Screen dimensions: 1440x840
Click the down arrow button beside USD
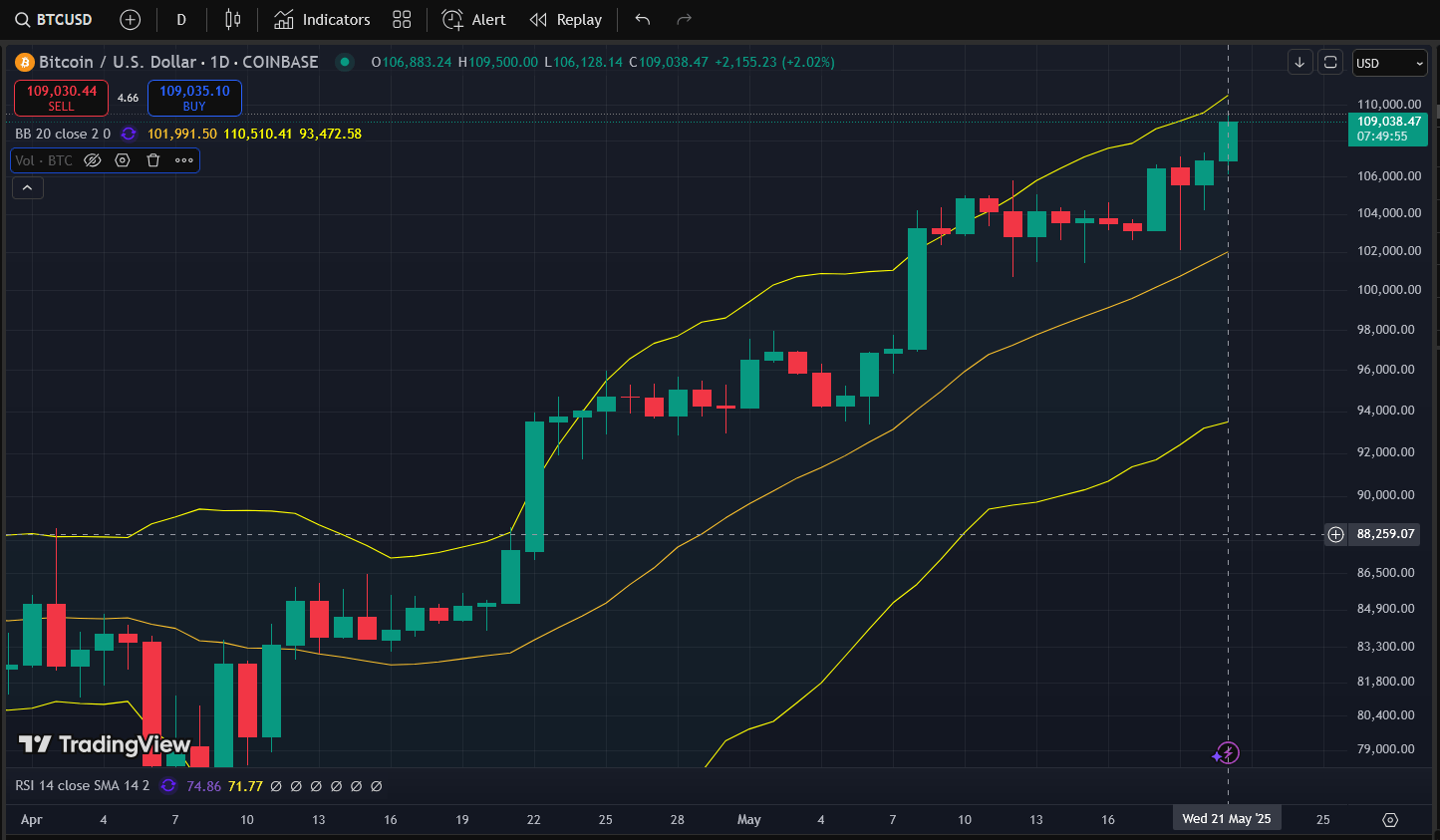coord(1299,63)
